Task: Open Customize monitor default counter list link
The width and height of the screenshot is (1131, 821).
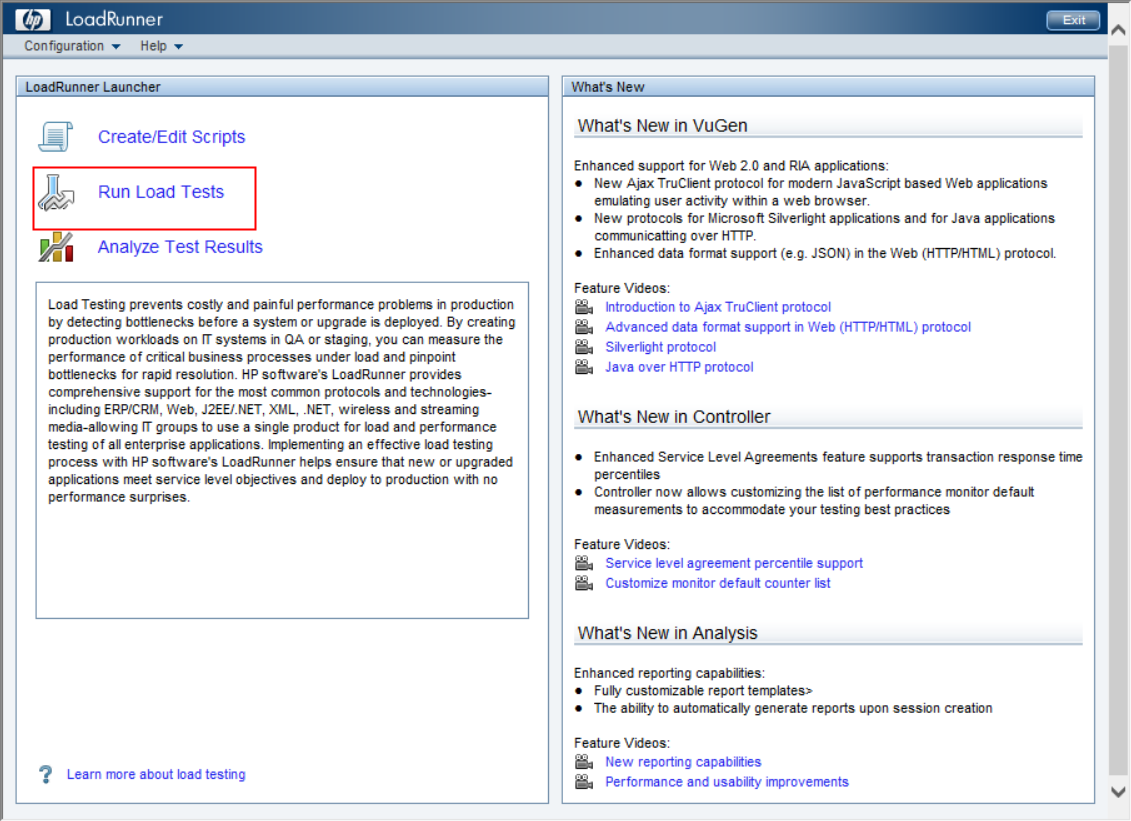Action: pos(718,583)
